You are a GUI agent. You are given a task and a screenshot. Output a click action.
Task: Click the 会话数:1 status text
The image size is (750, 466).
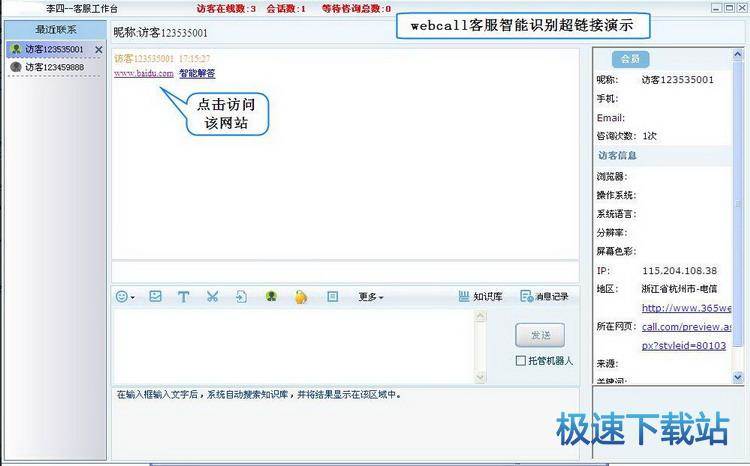point(286,9)
